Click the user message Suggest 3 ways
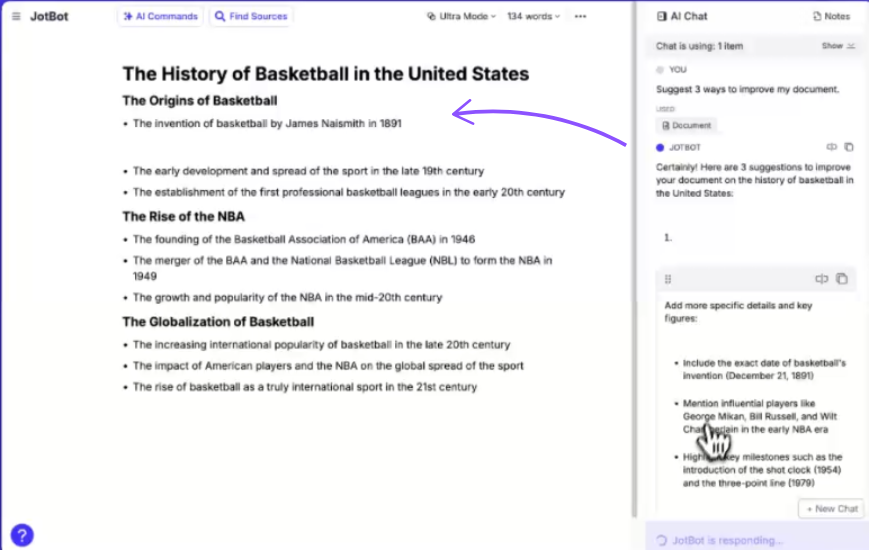Screen dimensions: 869x550 [x=747, y=89]
